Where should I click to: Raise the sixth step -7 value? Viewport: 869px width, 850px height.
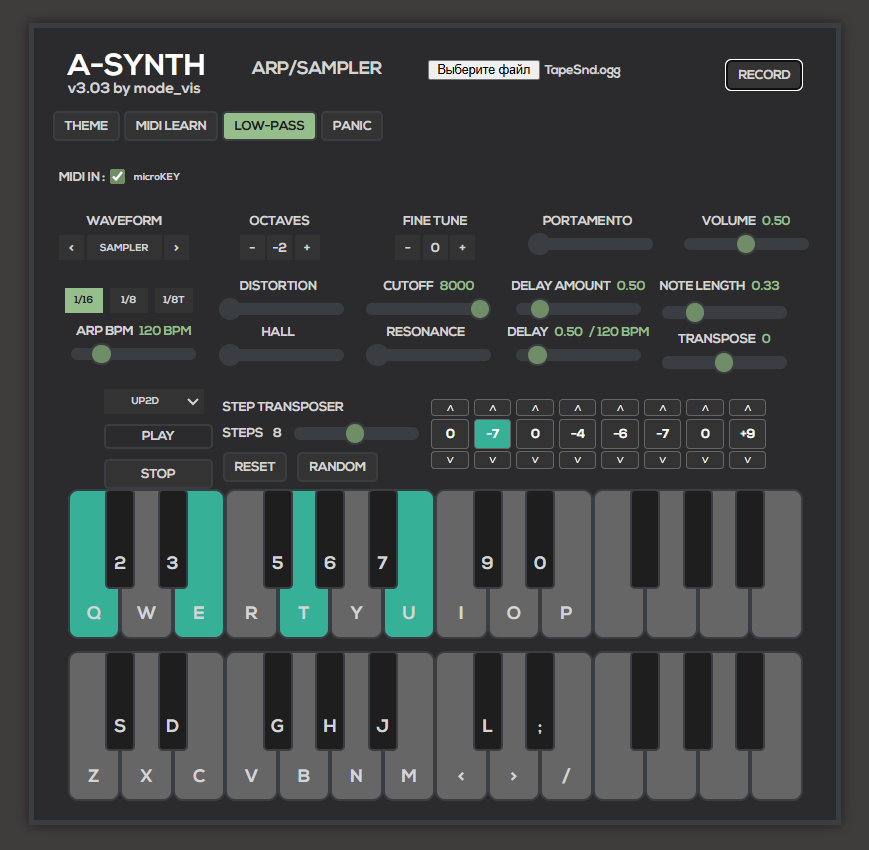[663, 408]
